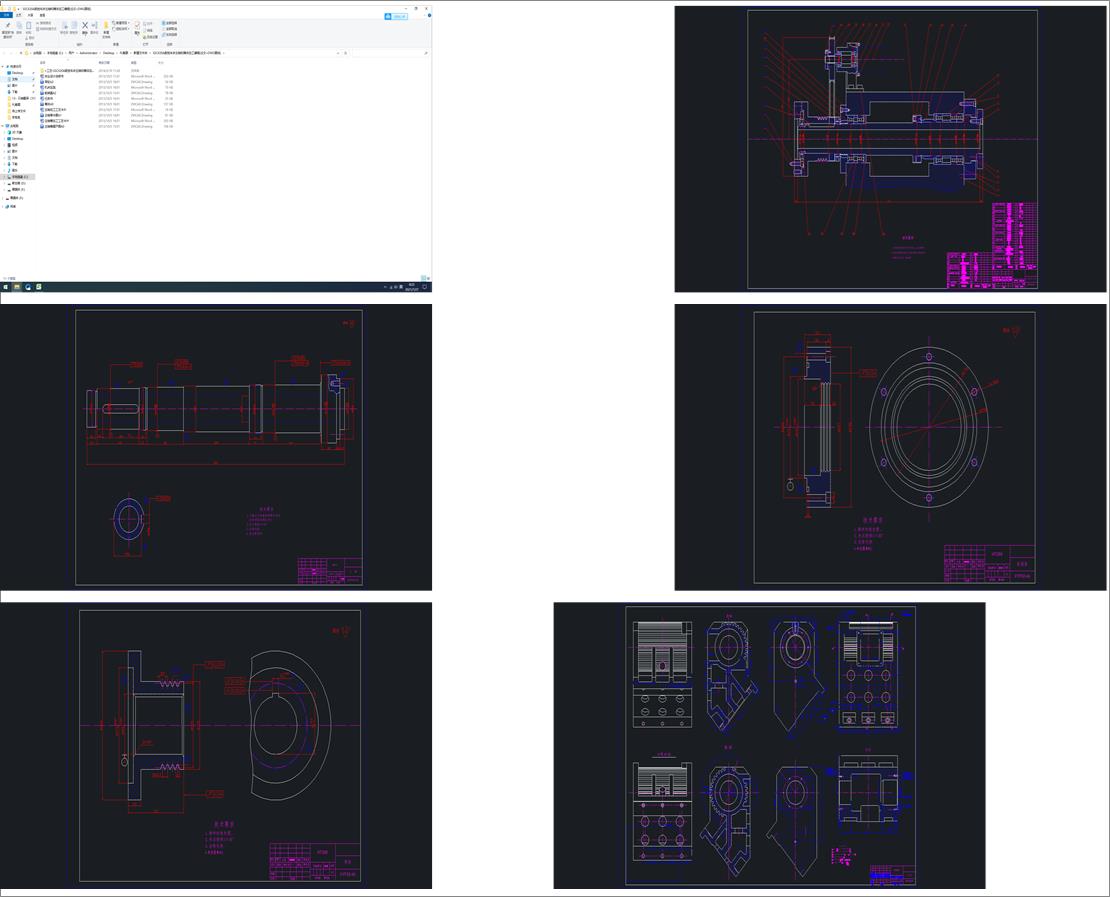Click the up-one-level arrow beside address bar

pos(21,53)
